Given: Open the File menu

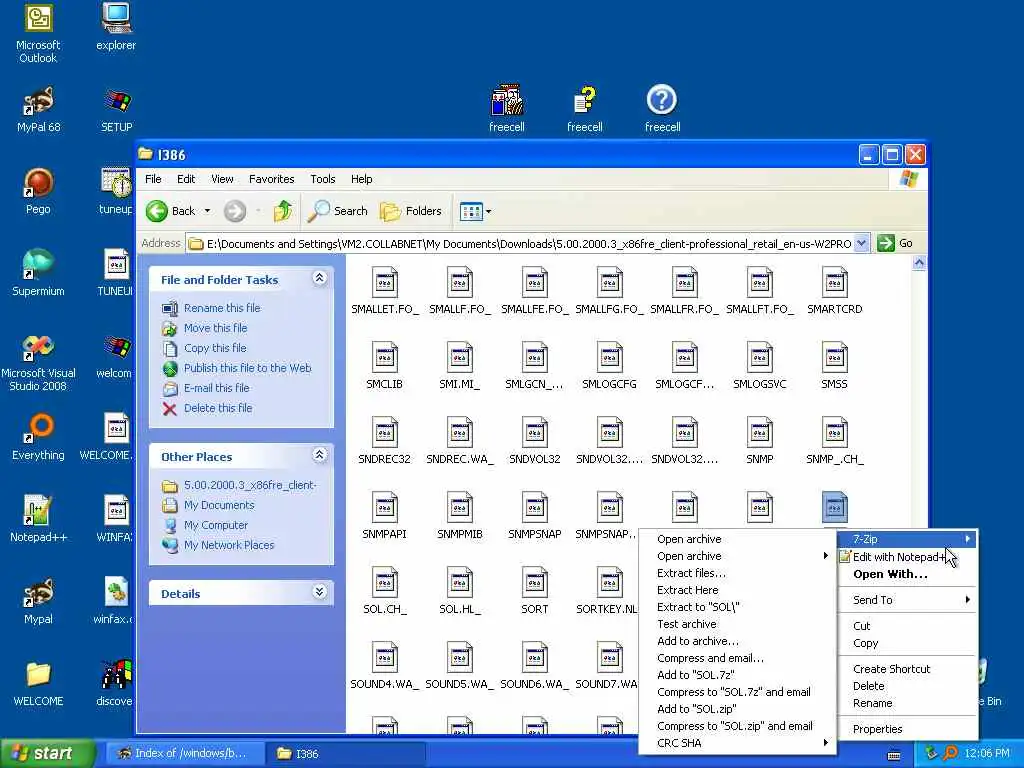Looking at the screenshot, I should pyautogui.click(x=153, y=179).
